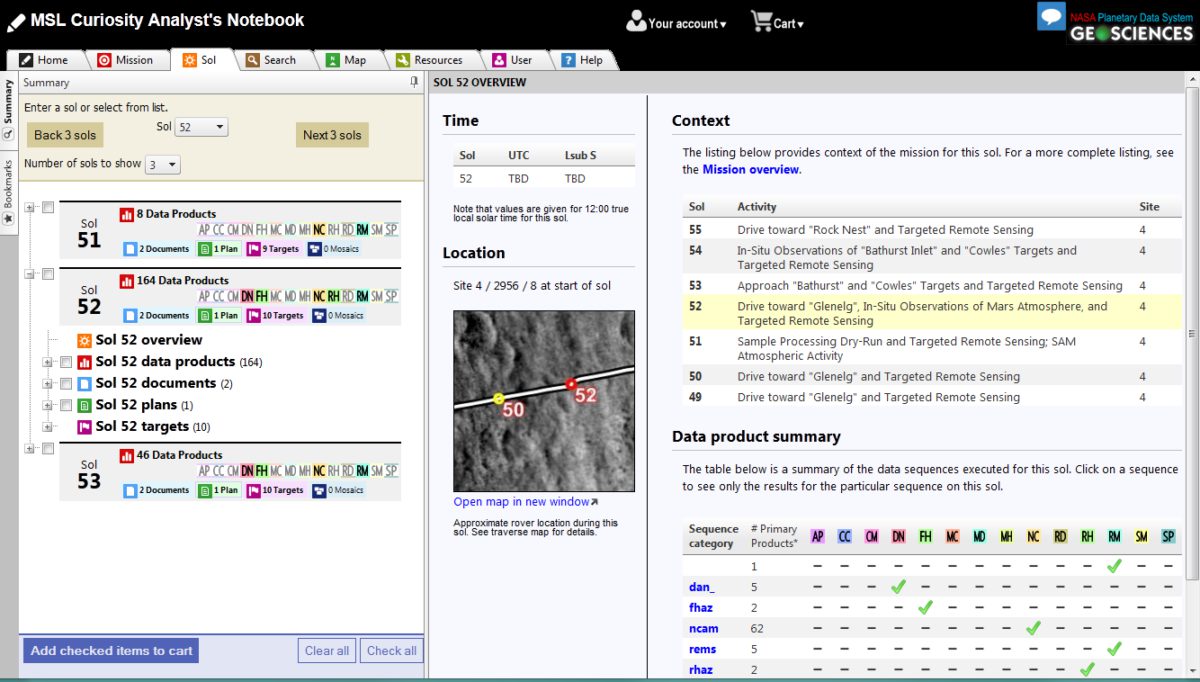Follow the Mission overview link
1200x682 pixels.
click(751, 170)
